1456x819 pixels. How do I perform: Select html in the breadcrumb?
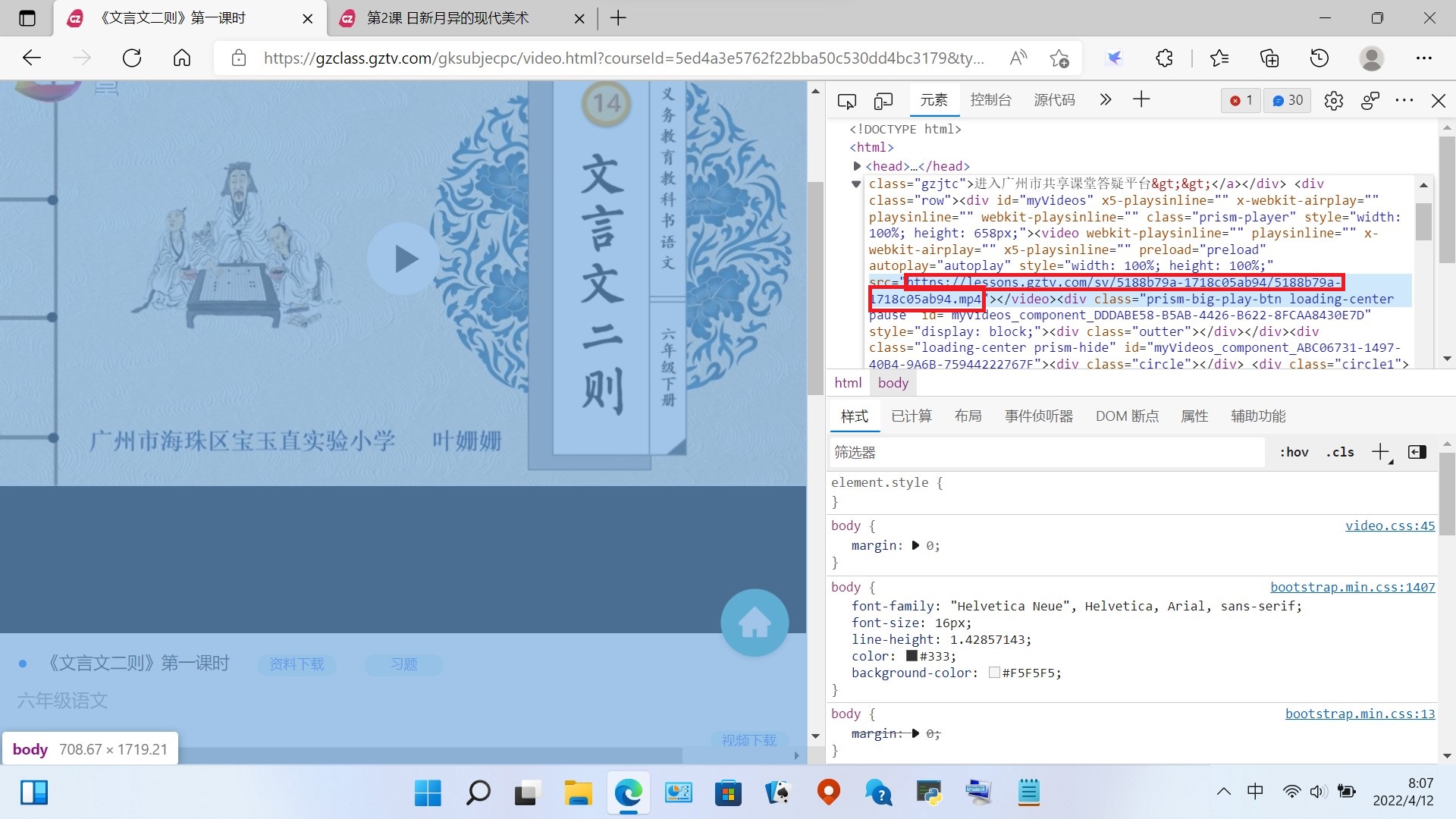(x=848, y=383)
